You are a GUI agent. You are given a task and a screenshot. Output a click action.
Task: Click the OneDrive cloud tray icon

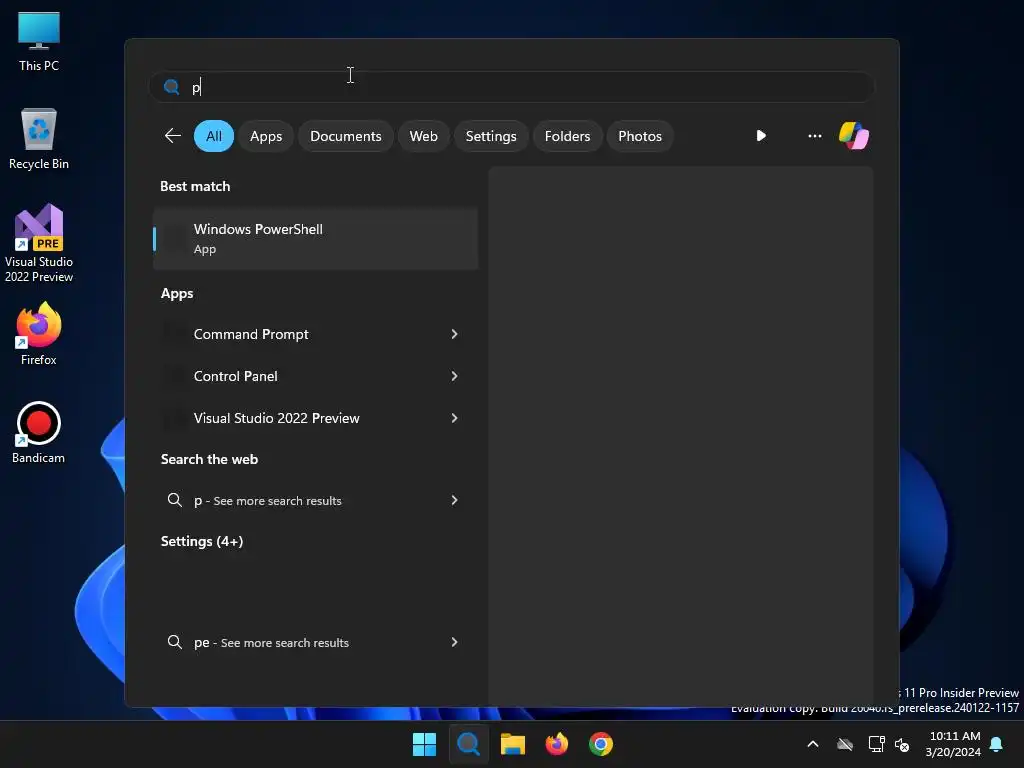pos(845,744)
